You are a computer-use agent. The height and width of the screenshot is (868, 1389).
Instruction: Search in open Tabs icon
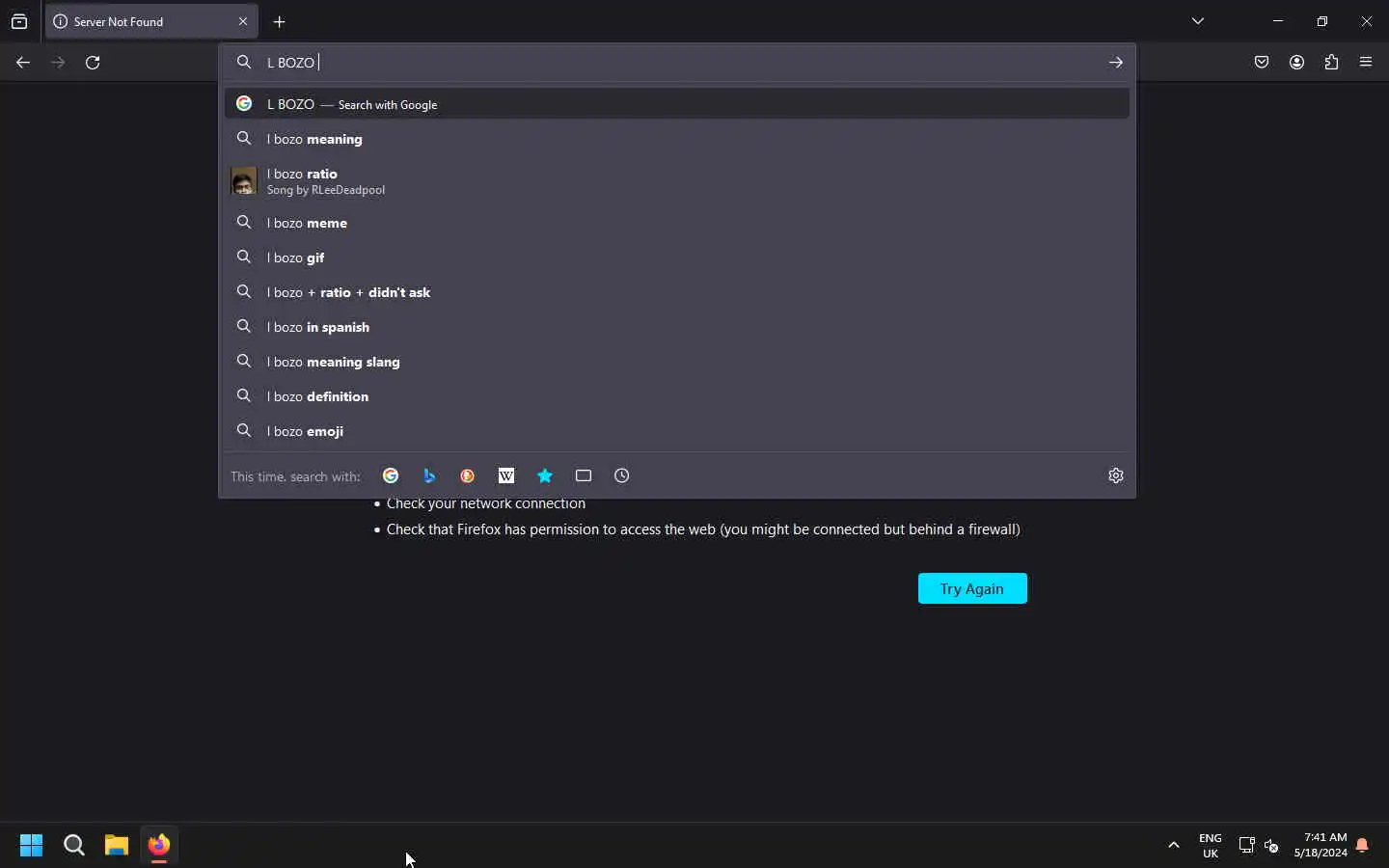(584, 475)
